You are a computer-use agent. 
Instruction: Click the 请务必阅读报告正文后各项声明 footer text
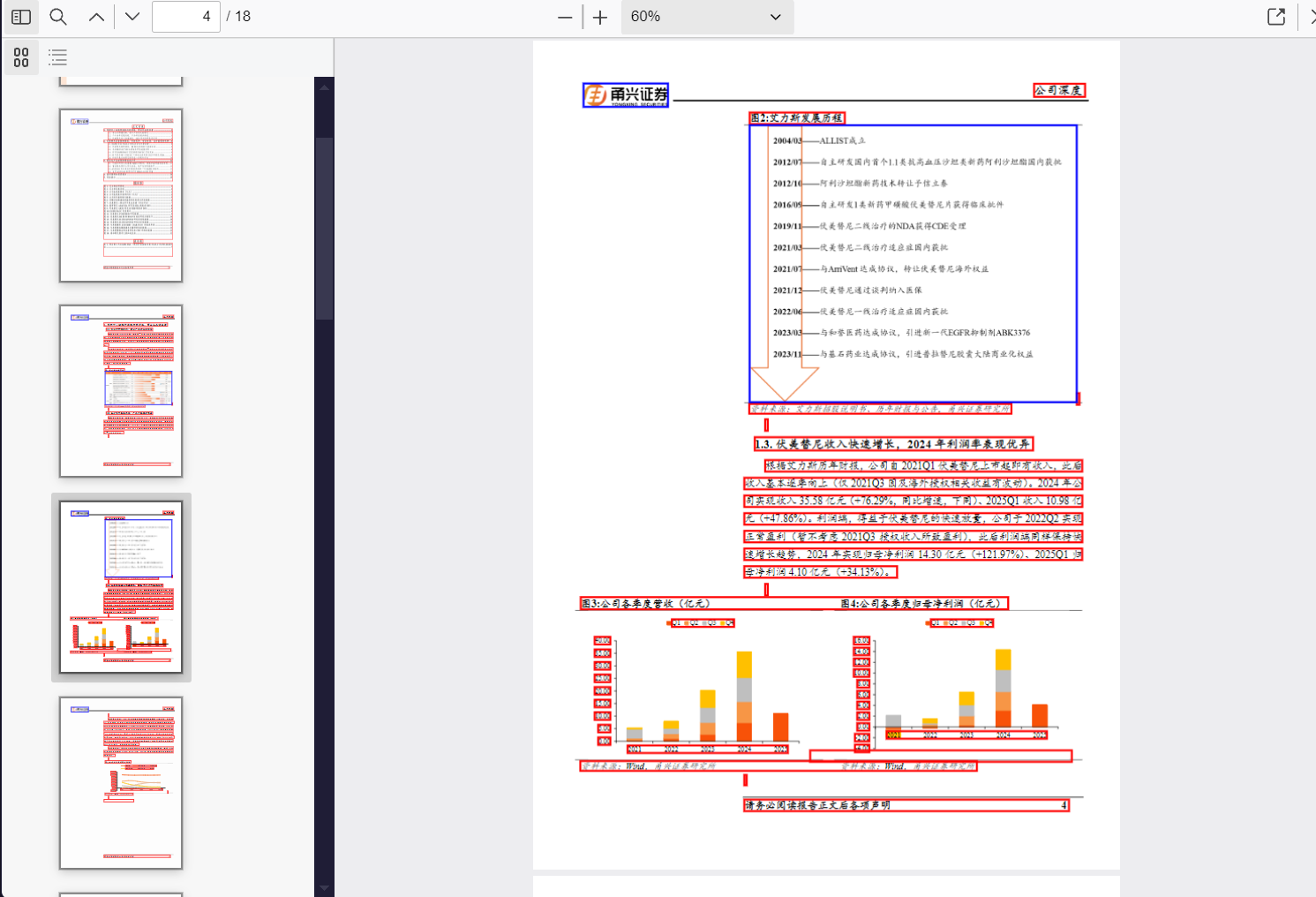(817, 805)
